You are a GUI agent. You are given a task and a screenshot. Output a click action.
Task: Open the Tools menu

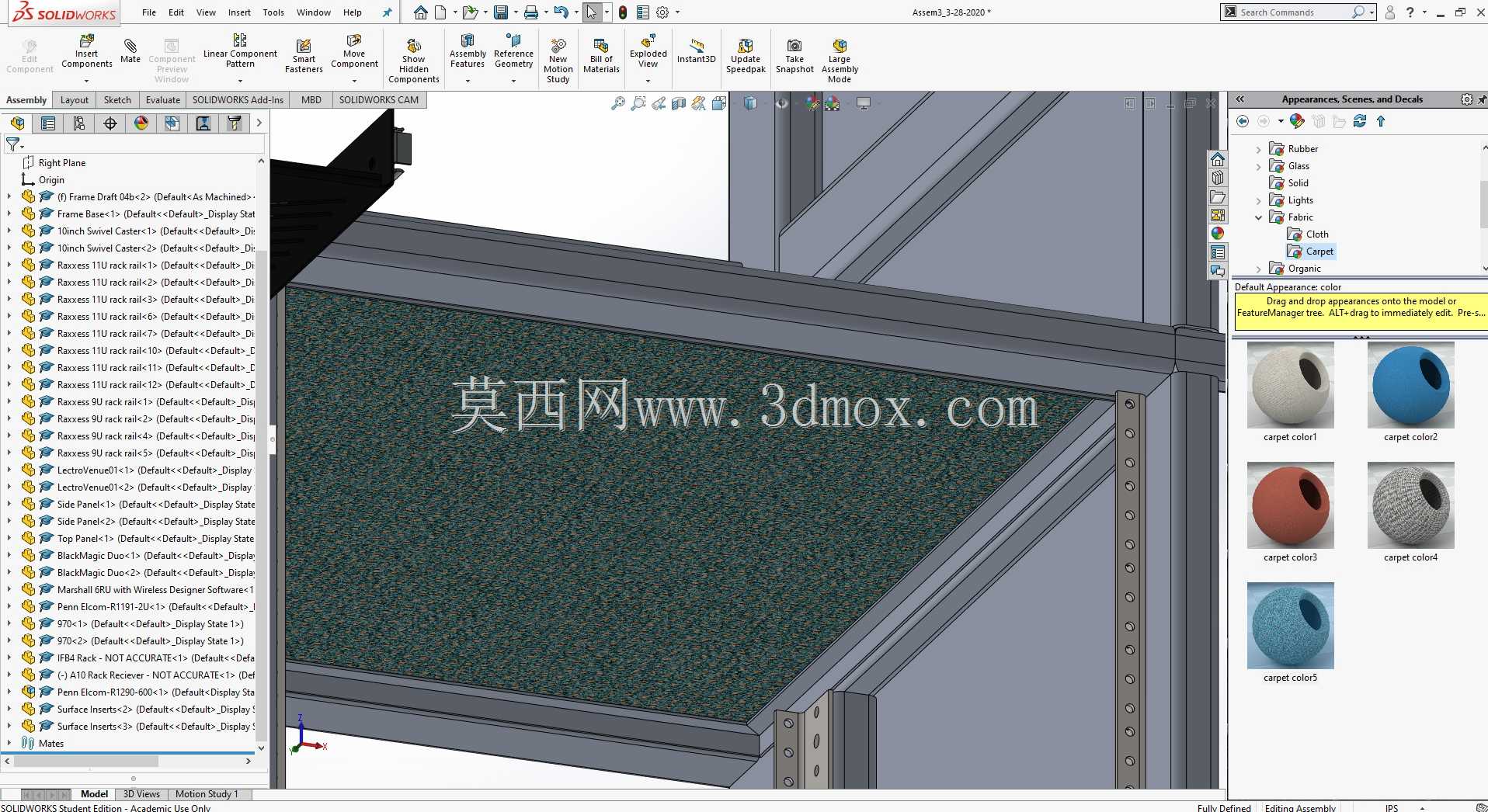(273, 12)
